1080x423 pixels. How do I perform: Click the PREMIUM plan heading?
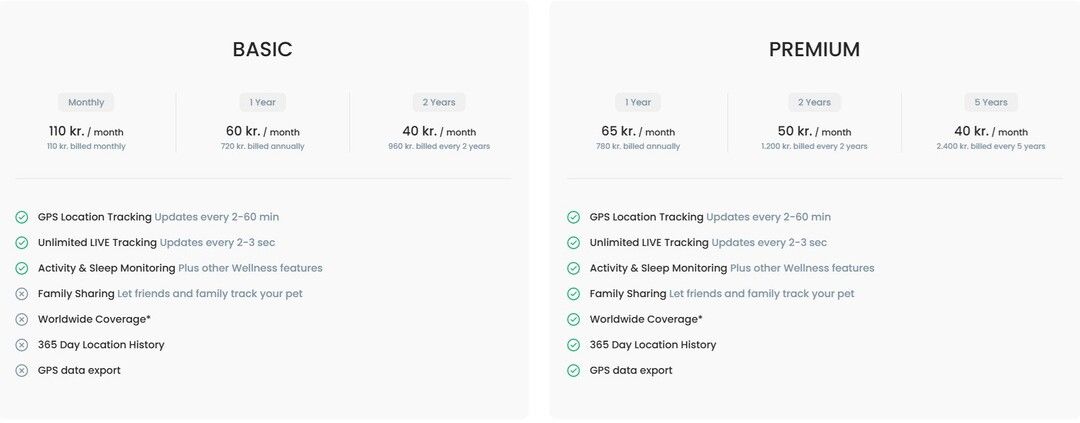coord(814,49)
